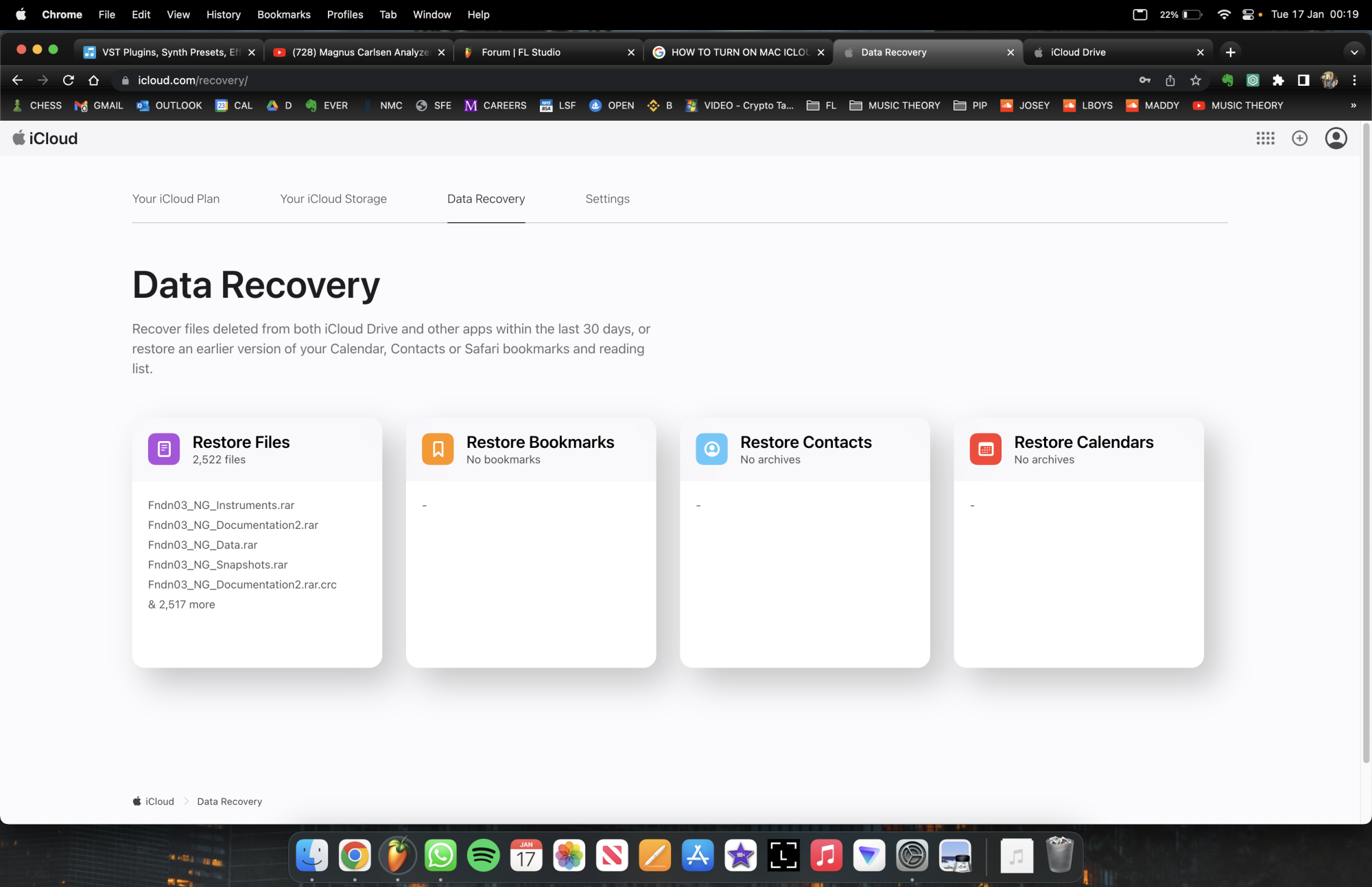Image resolution: width=1372 pixels, height=887 pixels.
Task: Open the iCloud apps grid launcher
Action: [1265, 139]
